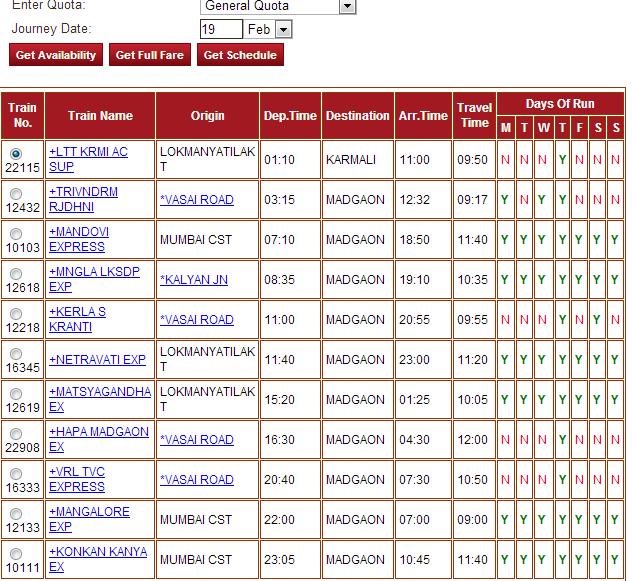This screenshot has width=632, height=581.
Task: Click the Travel Time column header
Action: (475, 116)
